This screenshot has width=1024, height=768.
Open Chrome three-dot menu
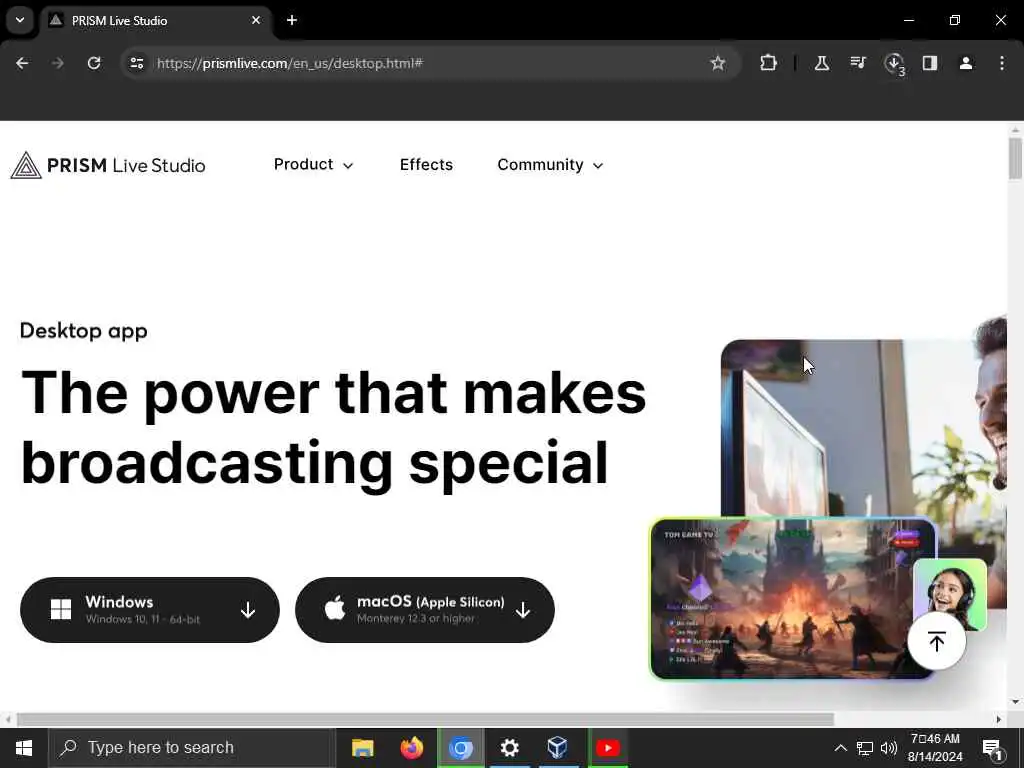click(x=1002, y=63)
